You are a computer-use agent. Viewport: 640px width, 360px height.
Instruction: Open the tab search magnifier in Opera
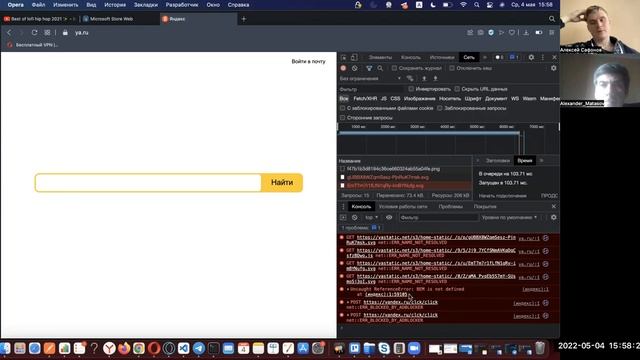tap(552, 19)
